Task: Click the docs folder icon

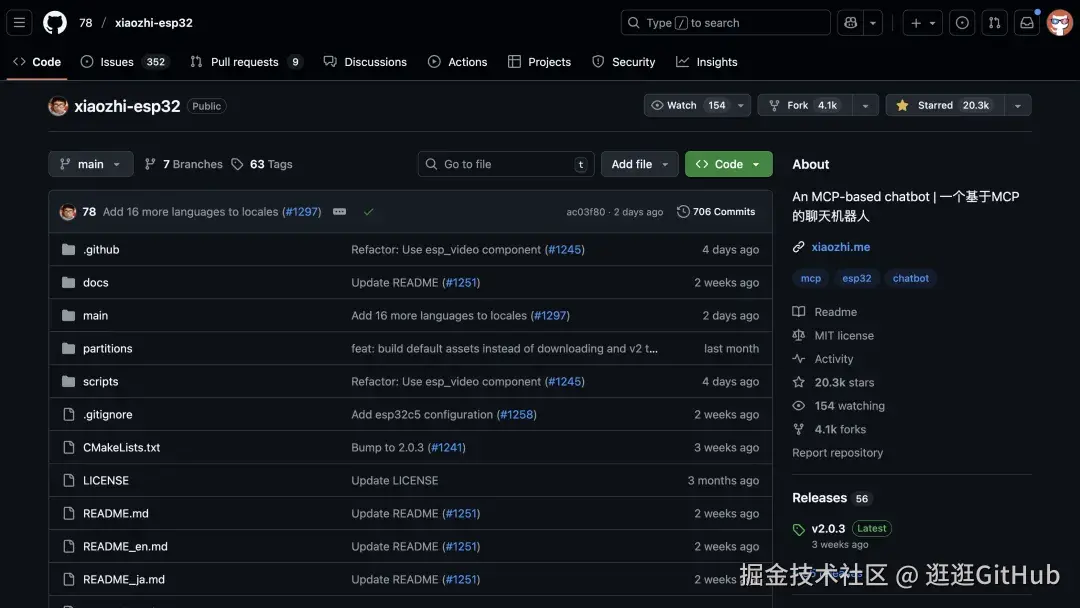Action: 68,282
